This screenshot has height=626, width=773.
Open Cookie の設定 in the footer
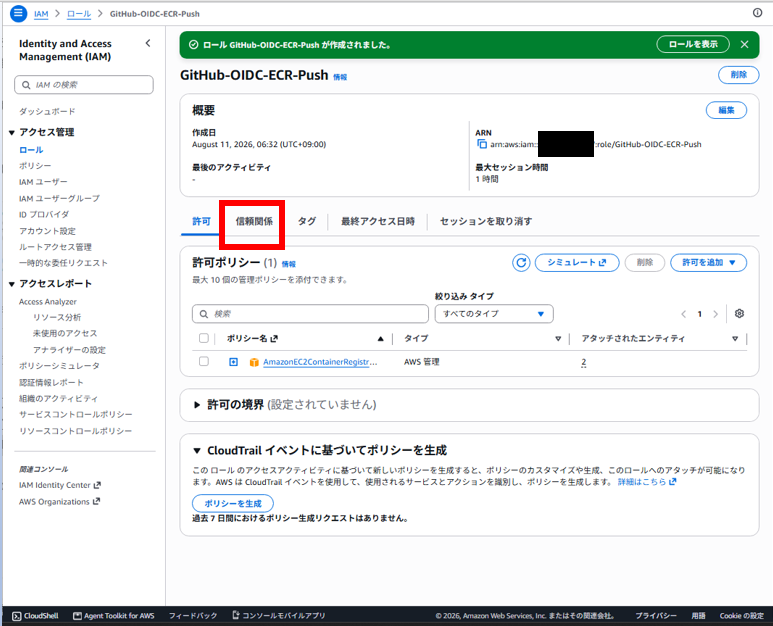pos(741,616)
